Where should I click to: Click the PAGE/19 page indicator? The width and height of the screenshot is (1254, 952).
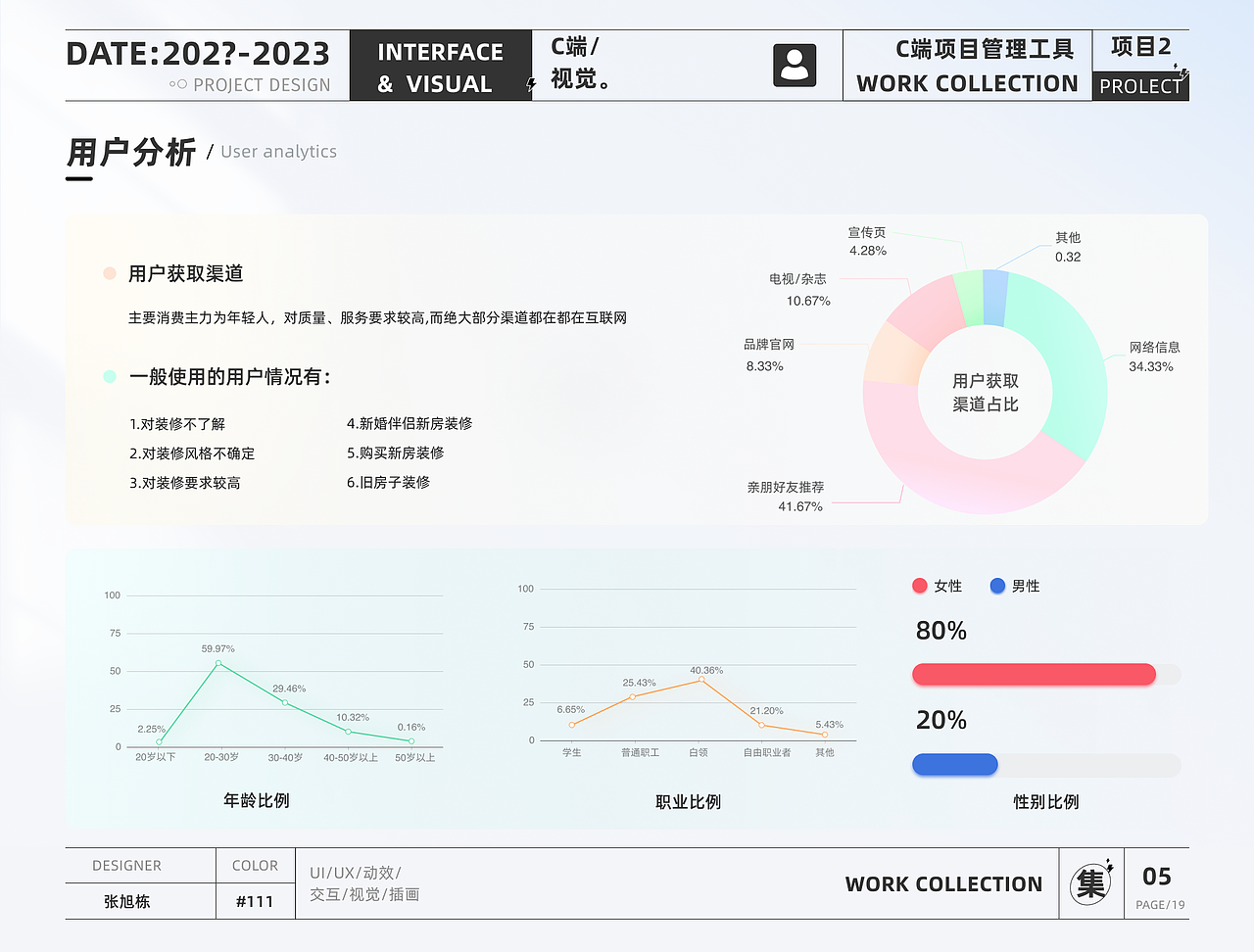(1159, 904)
